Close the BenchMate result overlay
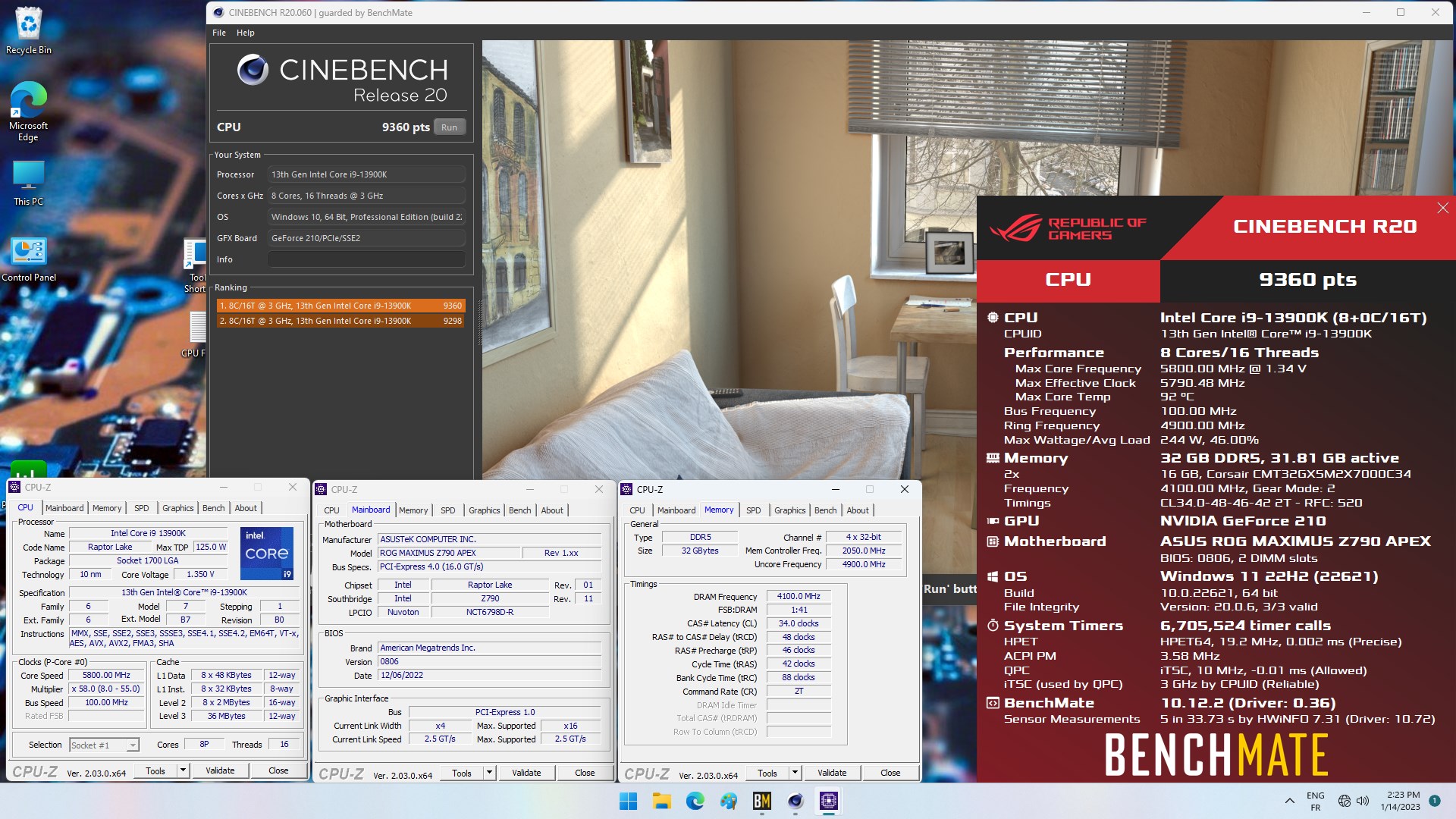The width and height of the screenshot is (1456, 819). pos(1442,208)
